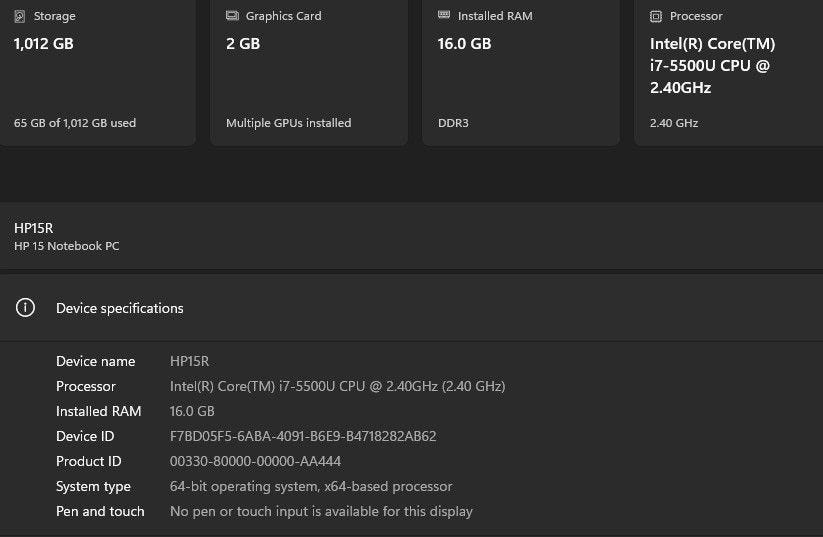Screen dimensions: 823x537
Task: Click the Processor chip icon
Action: pyautogui.click(x=656, y=16)
